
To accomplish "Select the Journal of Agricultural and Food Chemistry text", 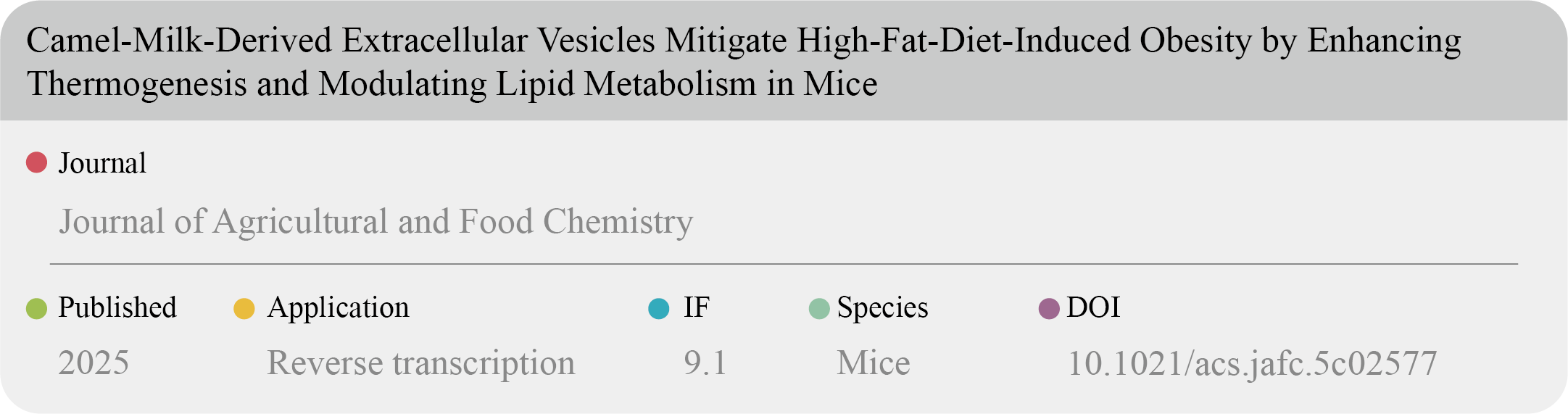I will click(376, 222).
